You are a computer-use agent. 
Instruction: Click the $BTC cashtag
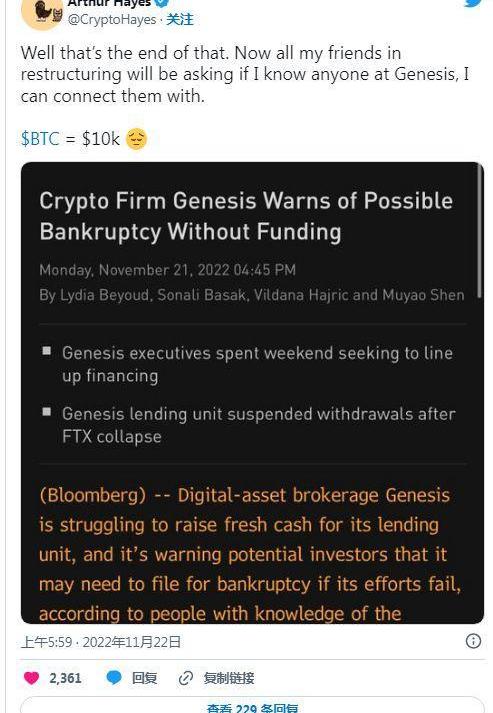[x=40, y=139]
